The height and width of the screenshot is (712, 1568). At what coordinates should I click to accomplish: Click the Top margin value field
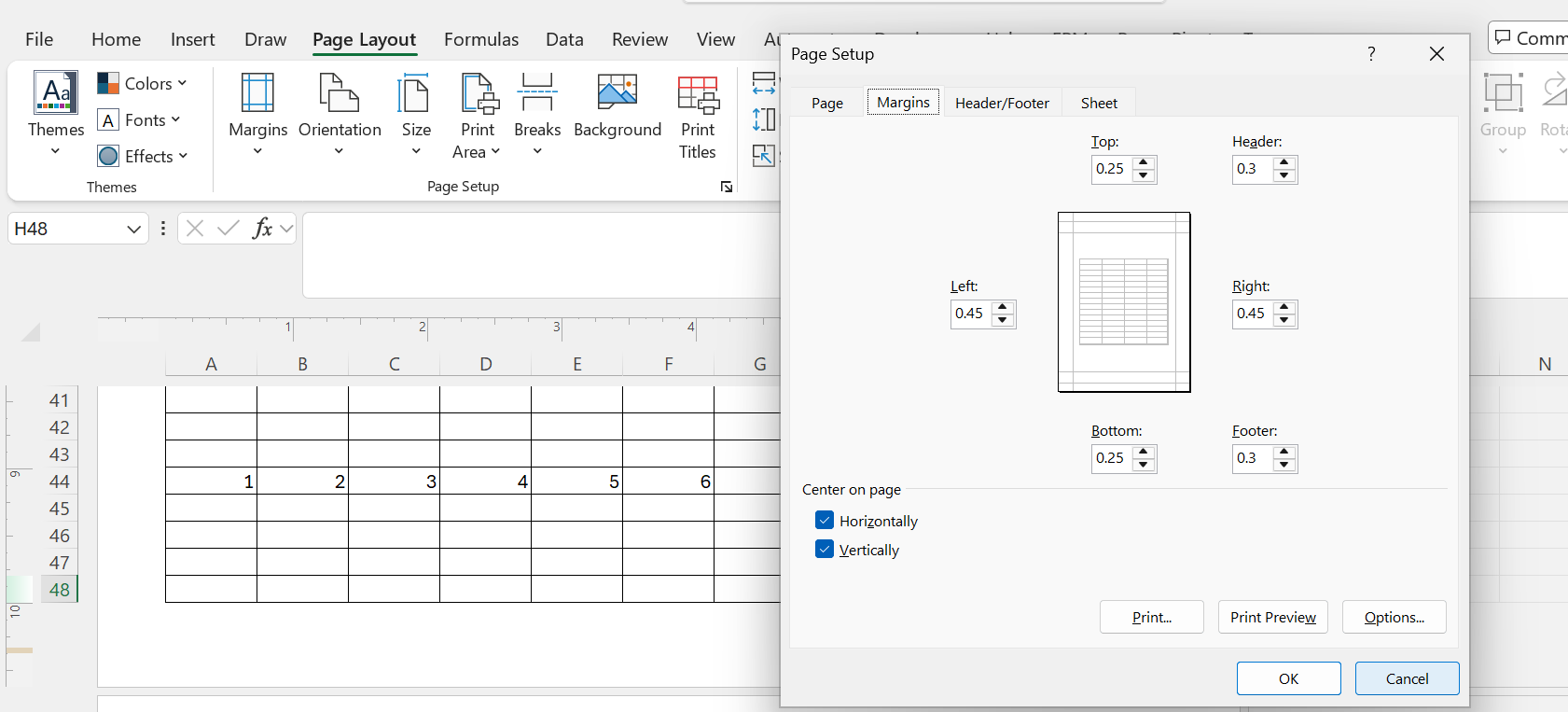pos(1112,169)
